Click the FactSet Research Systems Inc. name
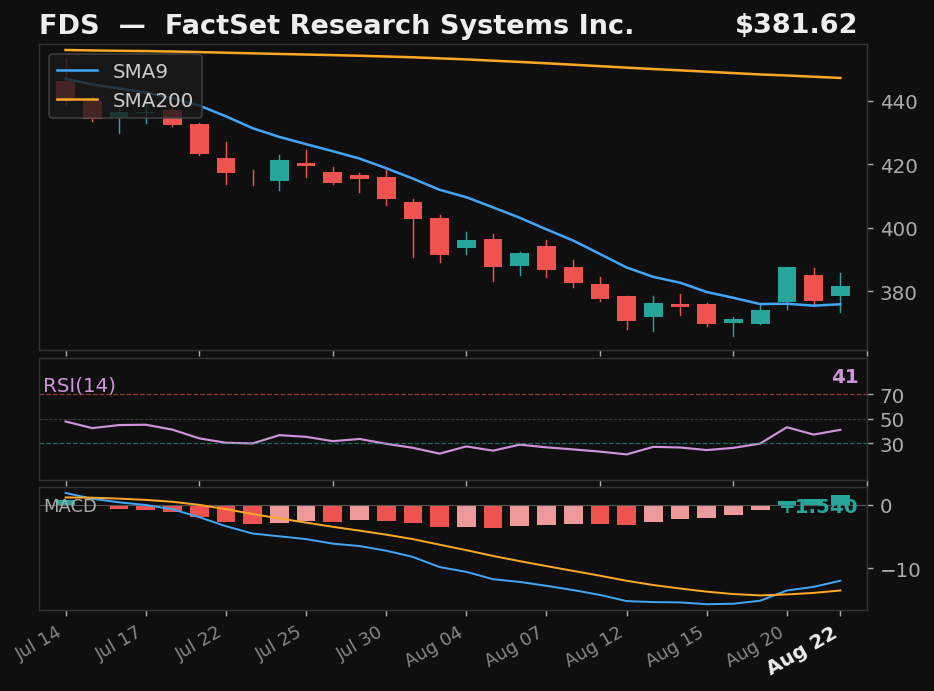This screenshot has width=934, height=691. point(399,25)
